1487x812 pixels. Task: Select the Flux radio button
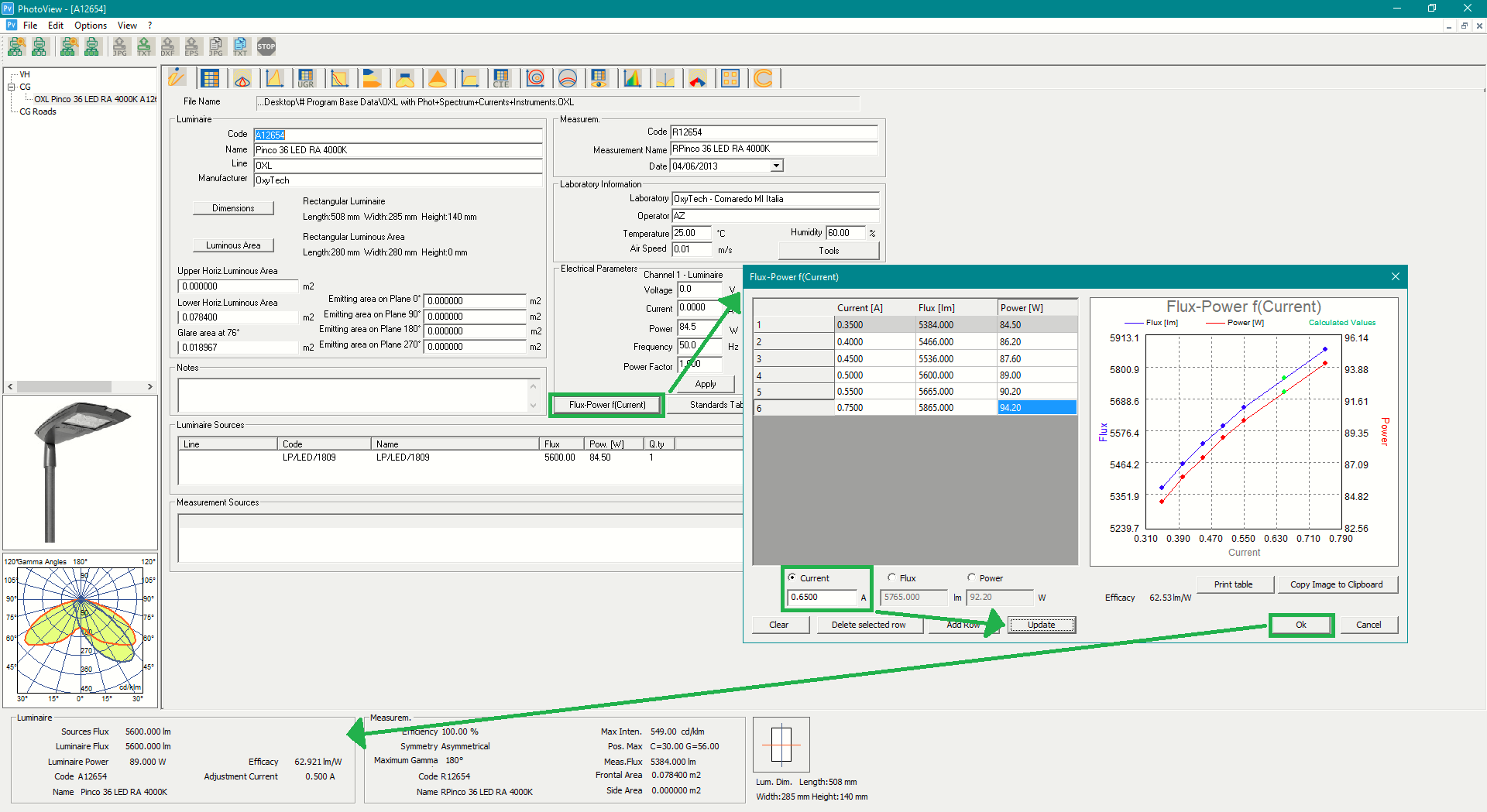[891, 577]
